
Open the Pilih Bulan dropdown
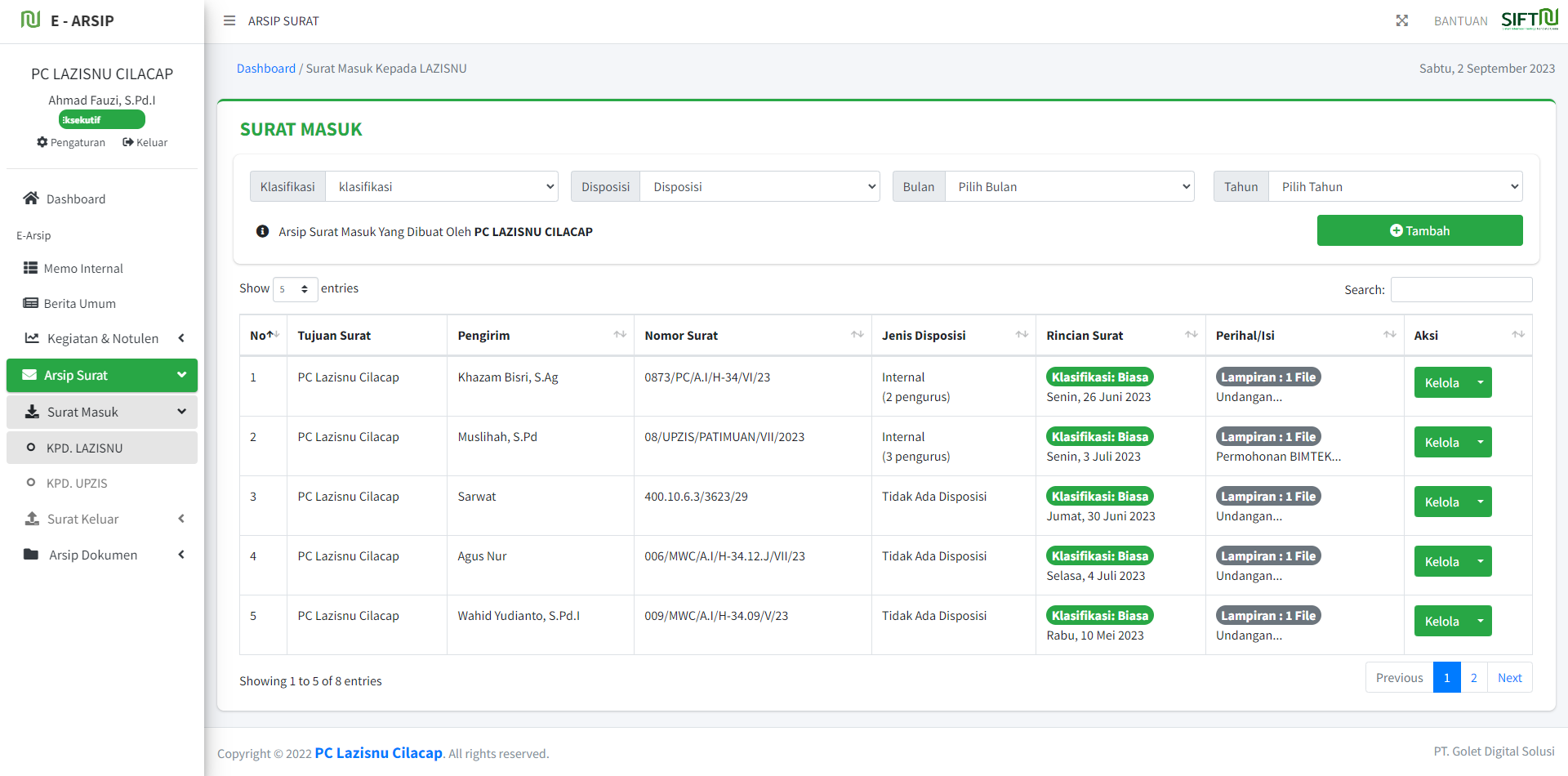coord(1069,186)
